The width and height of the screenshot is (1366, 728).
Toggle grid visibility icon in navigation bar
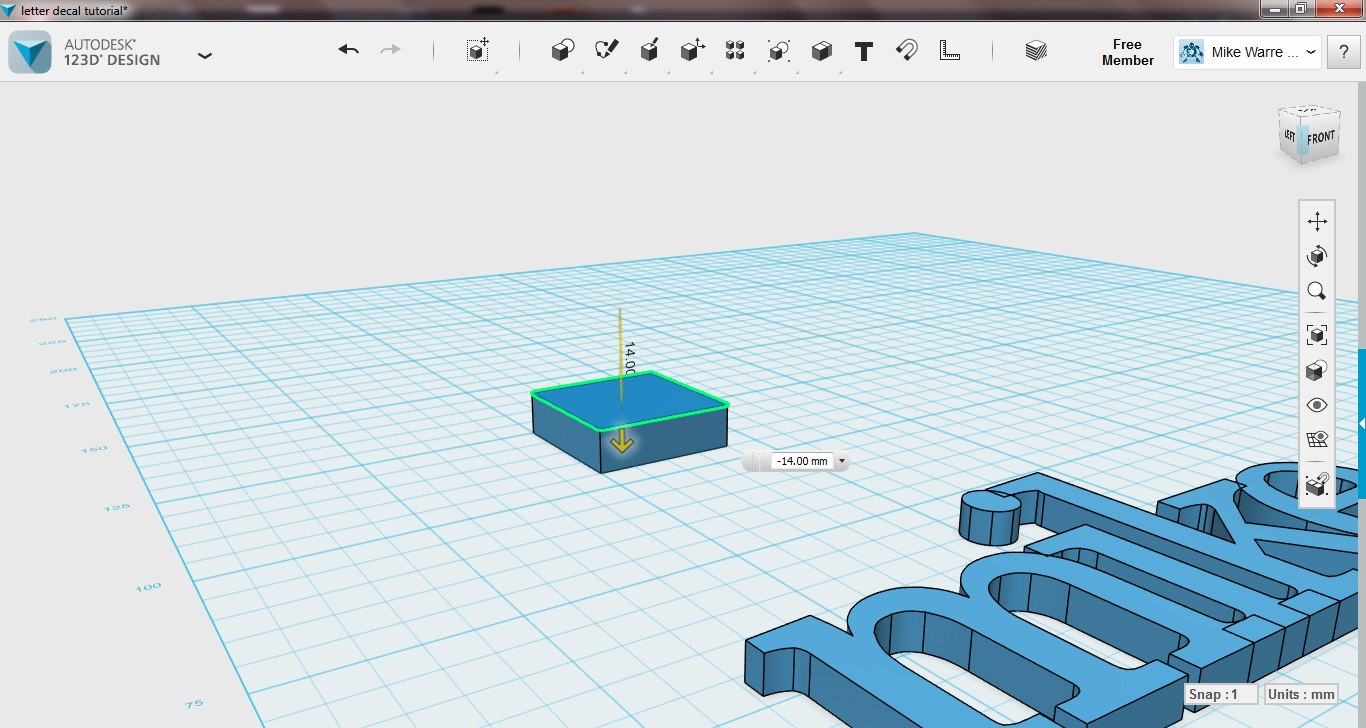(1317, 440)
